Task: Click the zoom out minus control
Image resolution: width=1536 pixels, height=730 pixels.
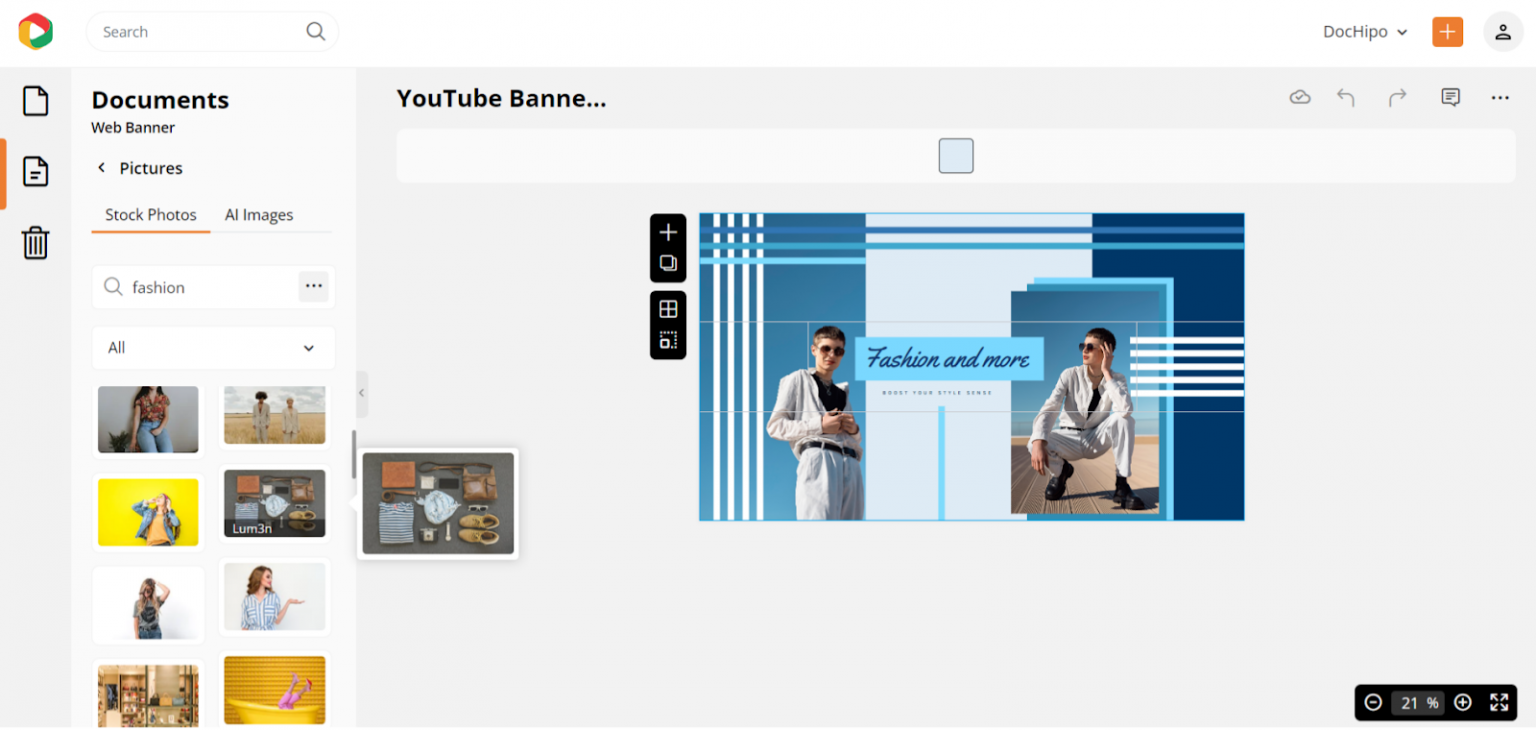Action: (x=1373, y=702)
